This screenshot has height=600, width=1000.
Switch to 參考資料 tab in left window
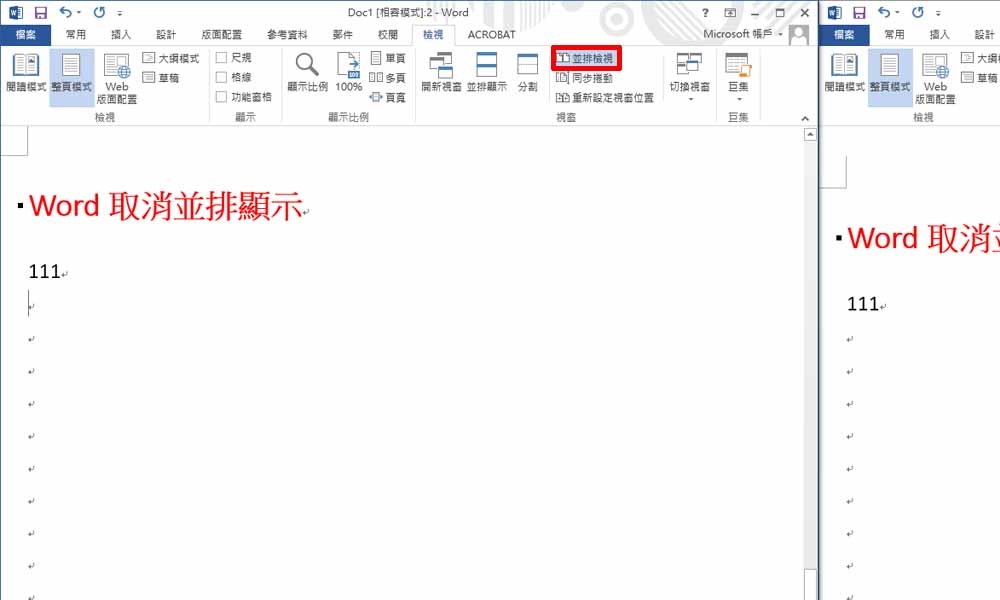(287, 34)
